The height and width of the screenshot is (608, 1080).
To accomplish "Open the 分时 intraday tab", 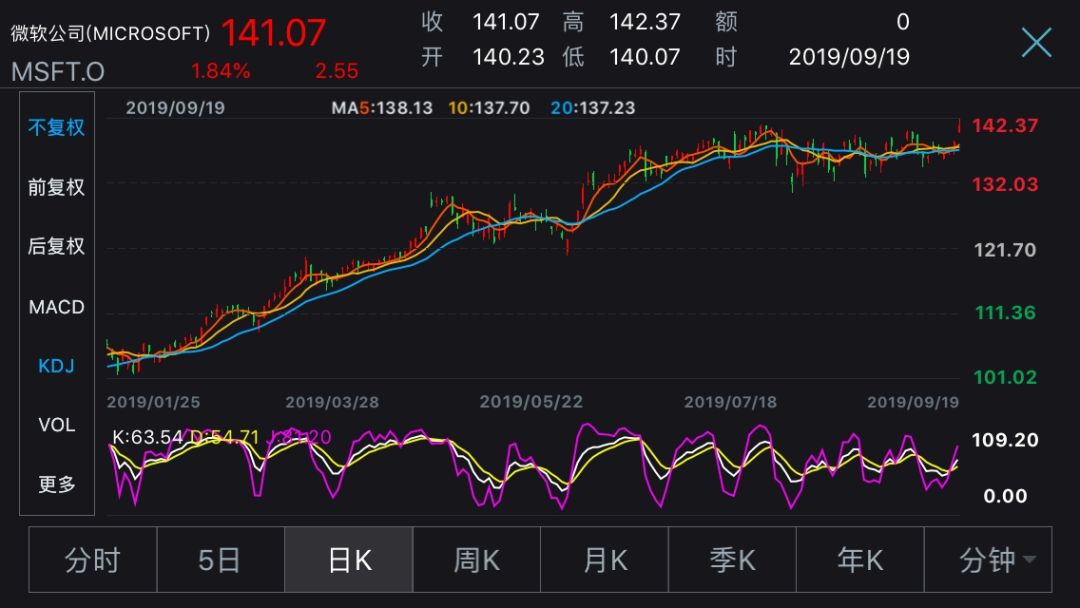I will click(x=92, y=560).
